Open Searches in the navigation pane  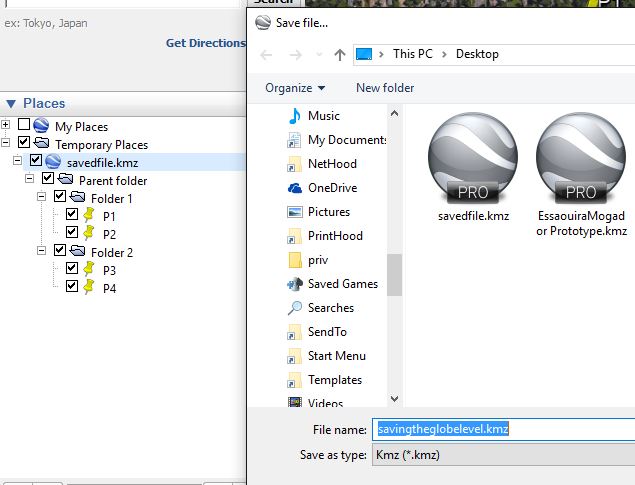point(330,308)
